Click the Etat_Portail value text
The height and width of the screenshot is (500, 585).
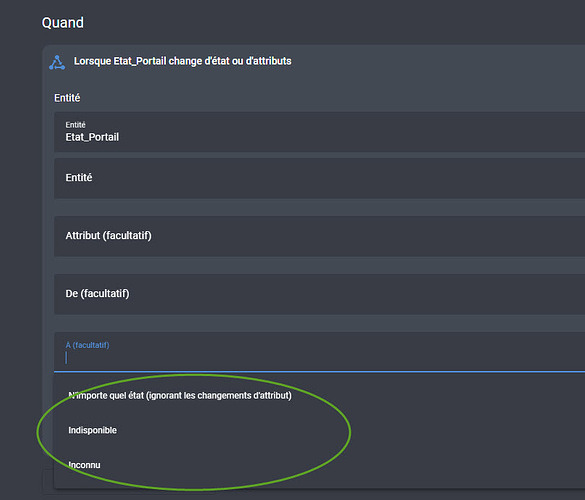click(x=92, y=137)
